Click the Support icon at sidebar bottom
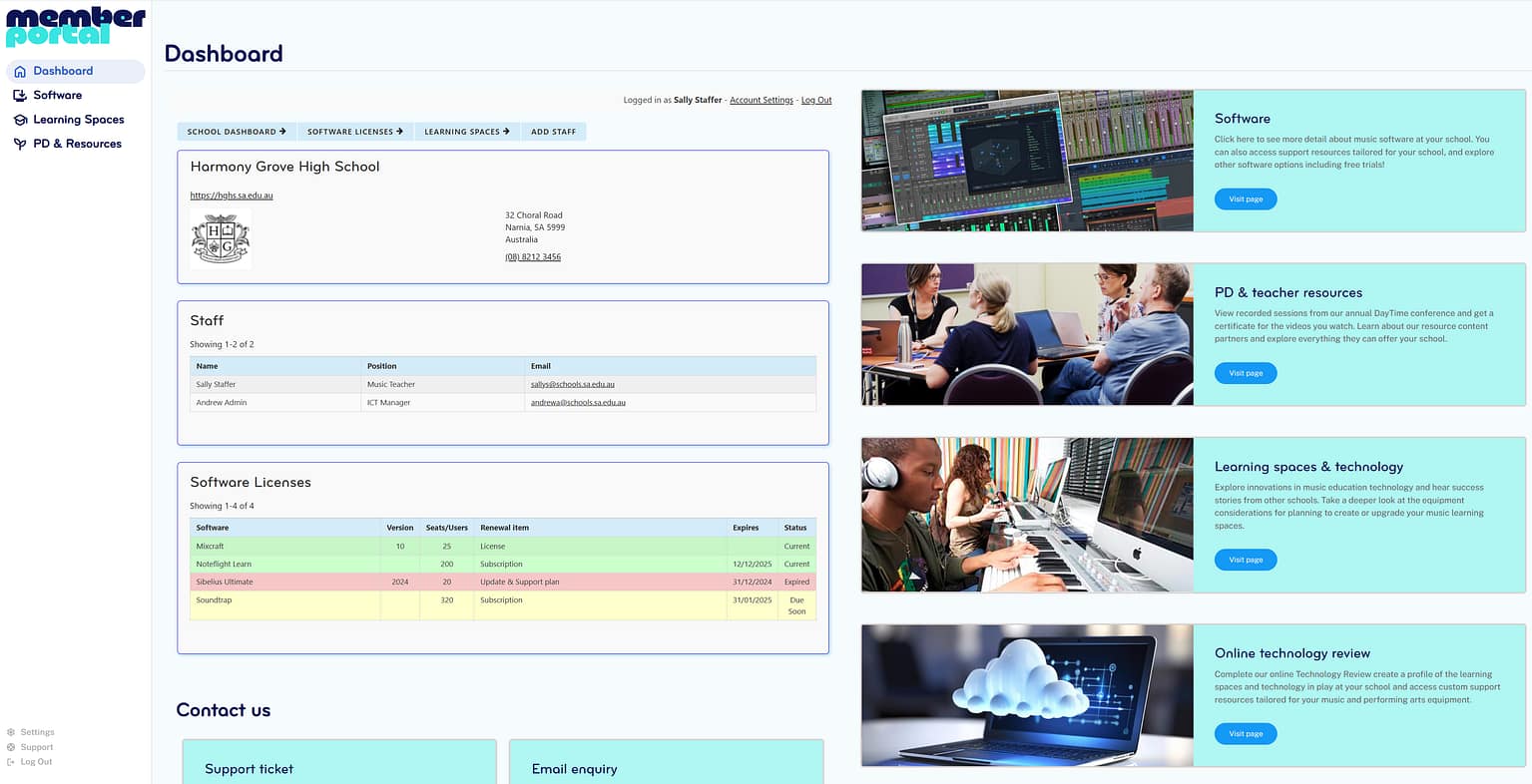Screen dimensions: 1532x784 point(11,746)
